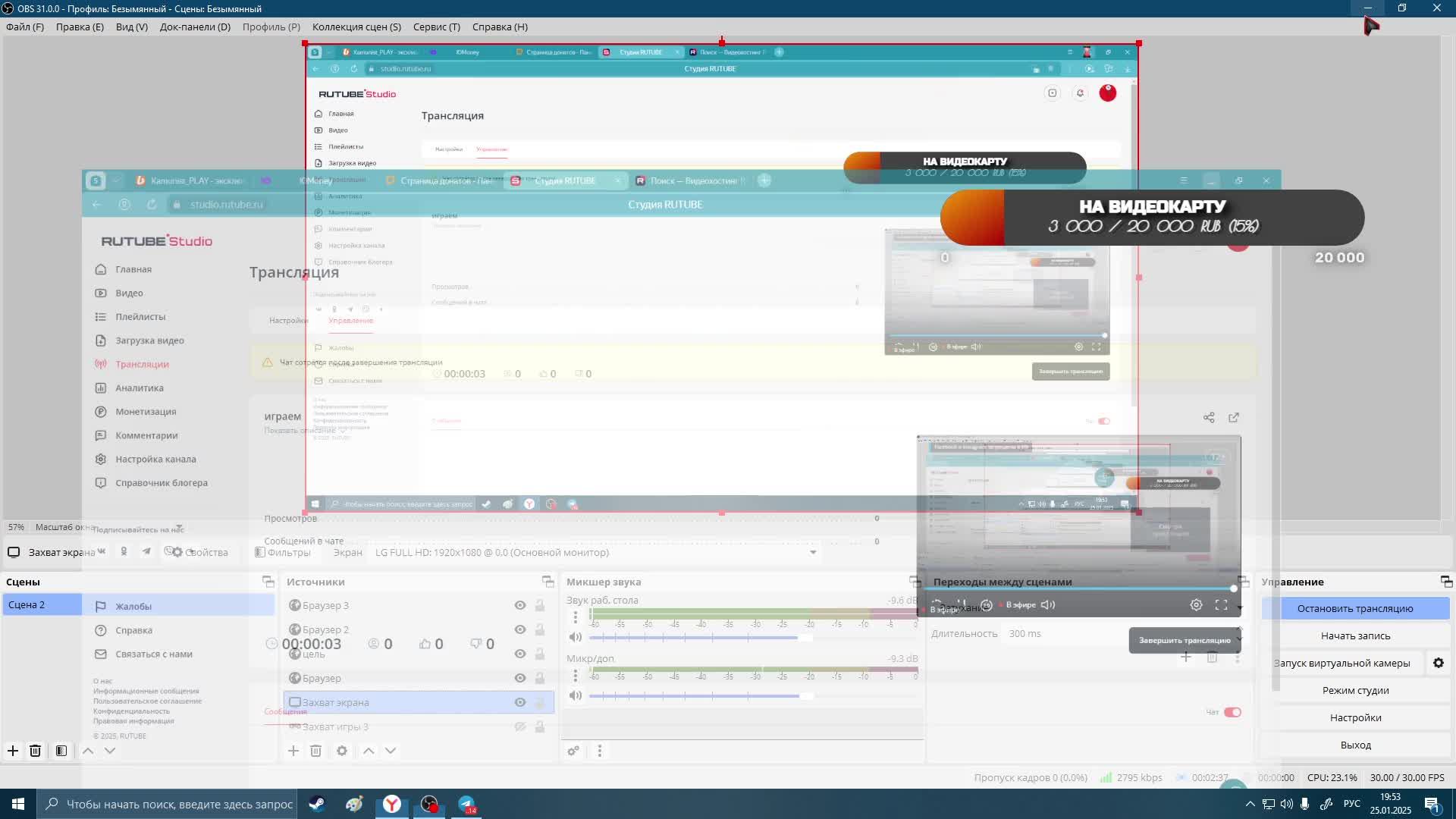Image resolution: width=1456 pixels, height=819 pixels.
Task: Delete the selected scene with the trash icon
Action: (35, 751)
